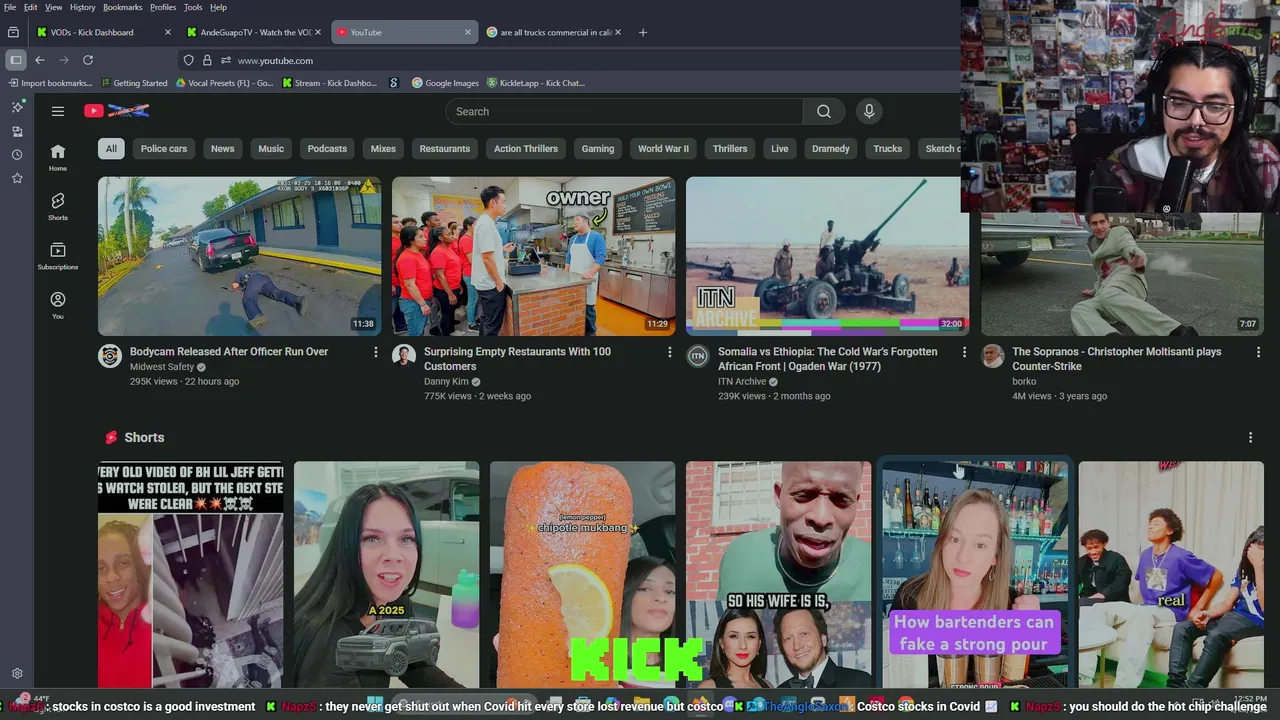Open Shorts in the YouTube sidebar
The width and height of the screenshot is (1280, 720).
[58, 206]
